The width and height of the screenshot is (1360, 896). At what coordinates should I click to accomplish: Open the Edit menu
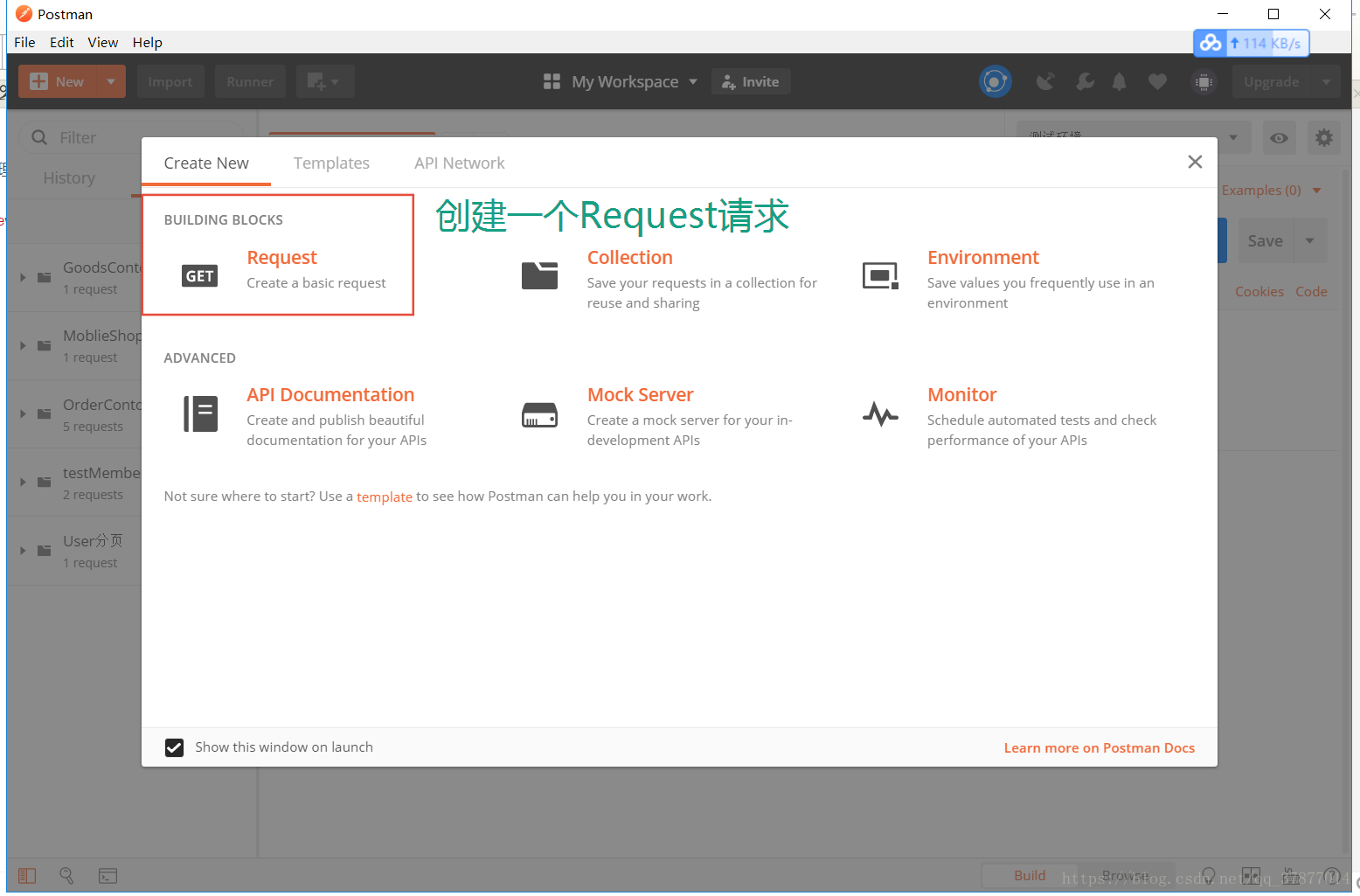61,42
